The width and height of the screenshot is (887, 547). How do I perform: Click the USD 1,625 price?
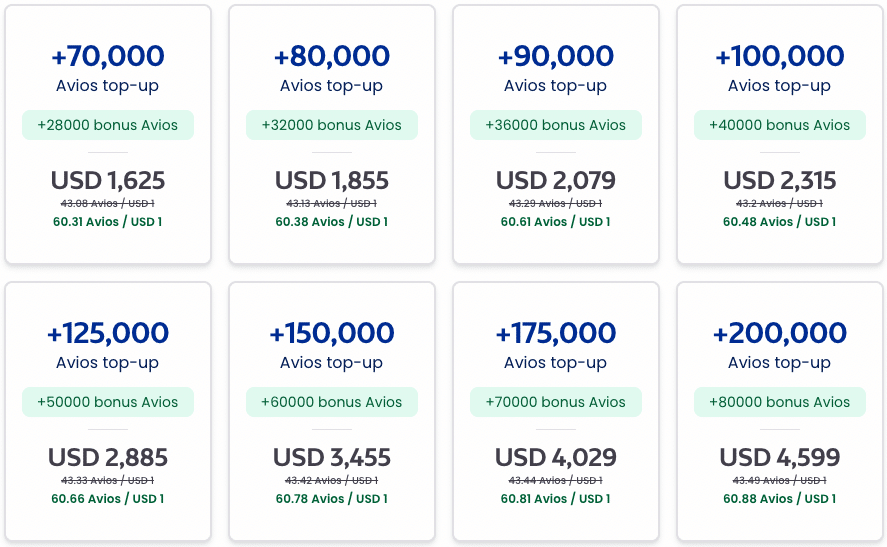coord(108,181)
